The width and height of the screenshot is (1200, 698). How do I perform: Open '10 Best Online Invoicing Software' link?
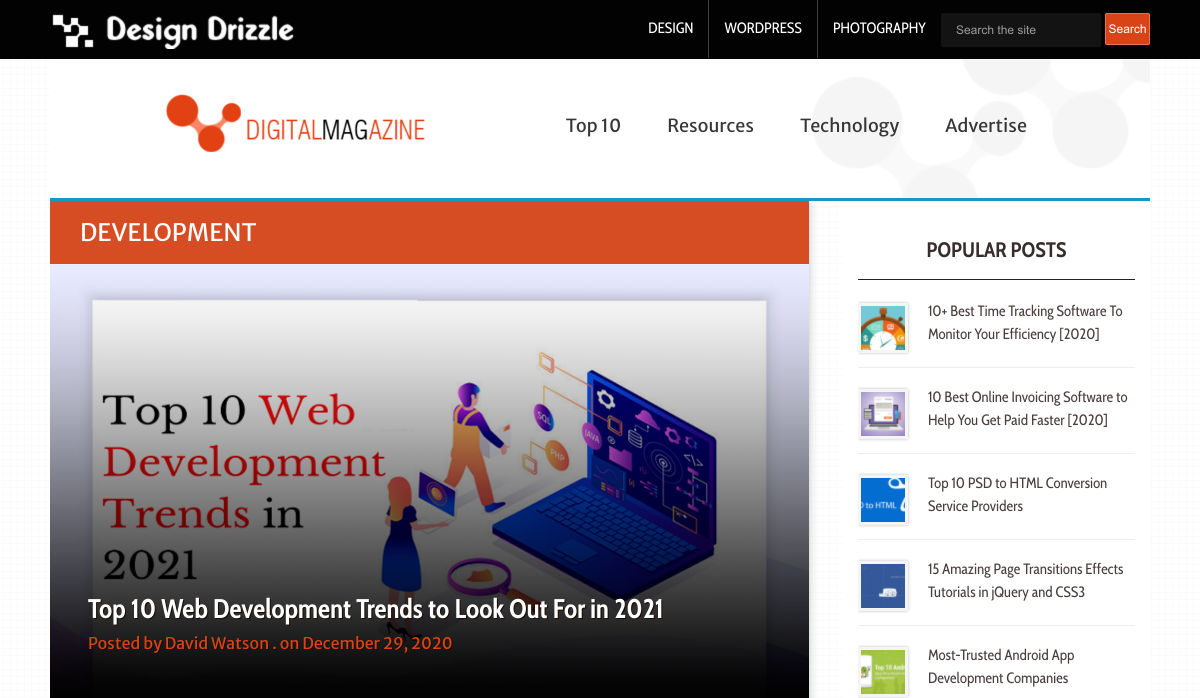(1027, 408)
